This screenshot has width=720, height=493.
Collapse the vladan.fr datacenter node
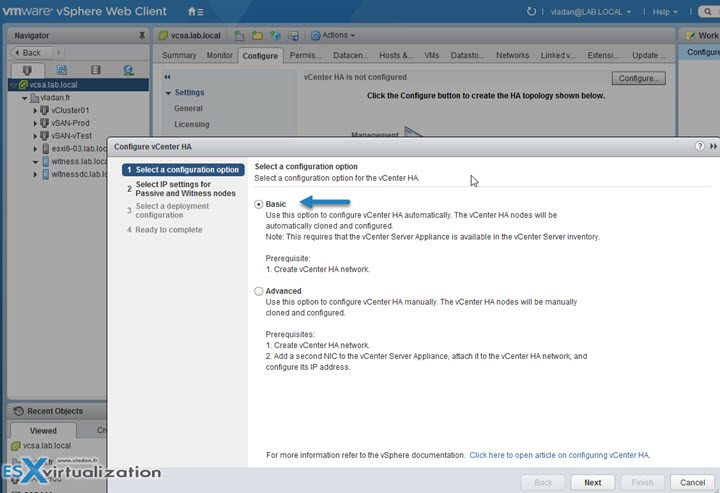coord(24,98)
